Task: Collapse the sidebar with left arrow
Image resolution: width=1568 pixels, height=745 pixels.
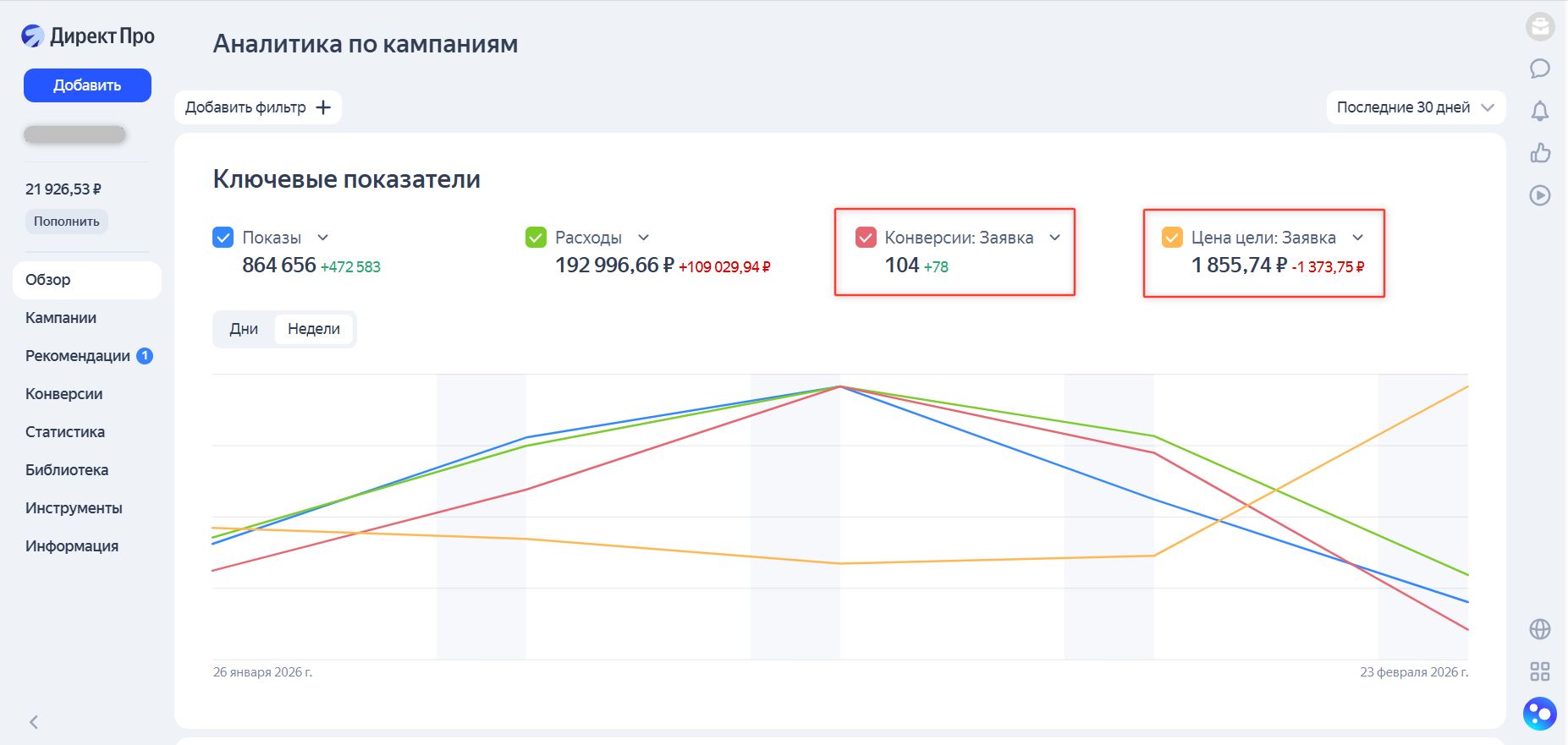Action: click(x=34, y=722)
